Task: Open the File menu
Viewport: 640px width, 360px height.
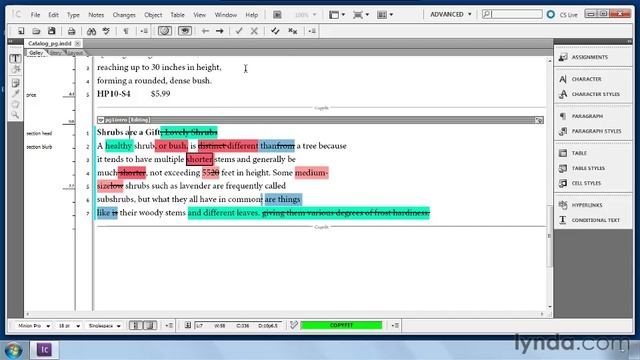Action: click(x=36, y=15)
